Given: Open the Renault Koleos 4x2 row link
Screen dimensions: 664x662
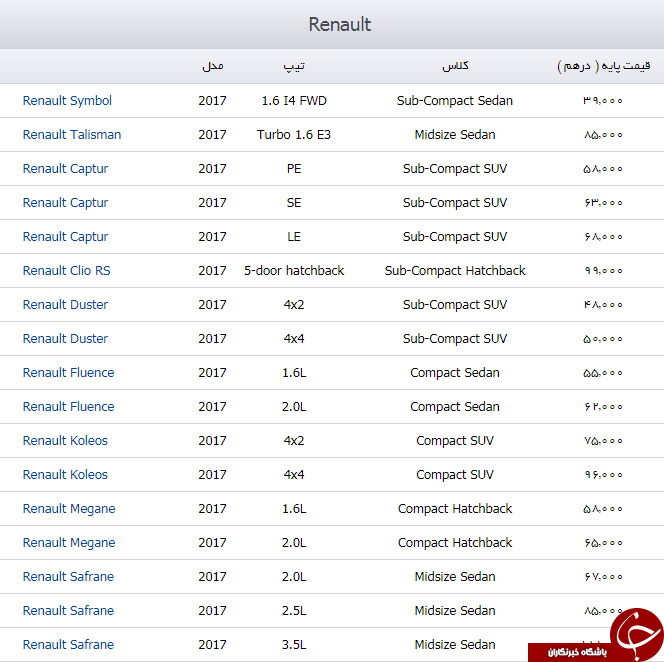Looking at the screenshot, I should 65,440.
